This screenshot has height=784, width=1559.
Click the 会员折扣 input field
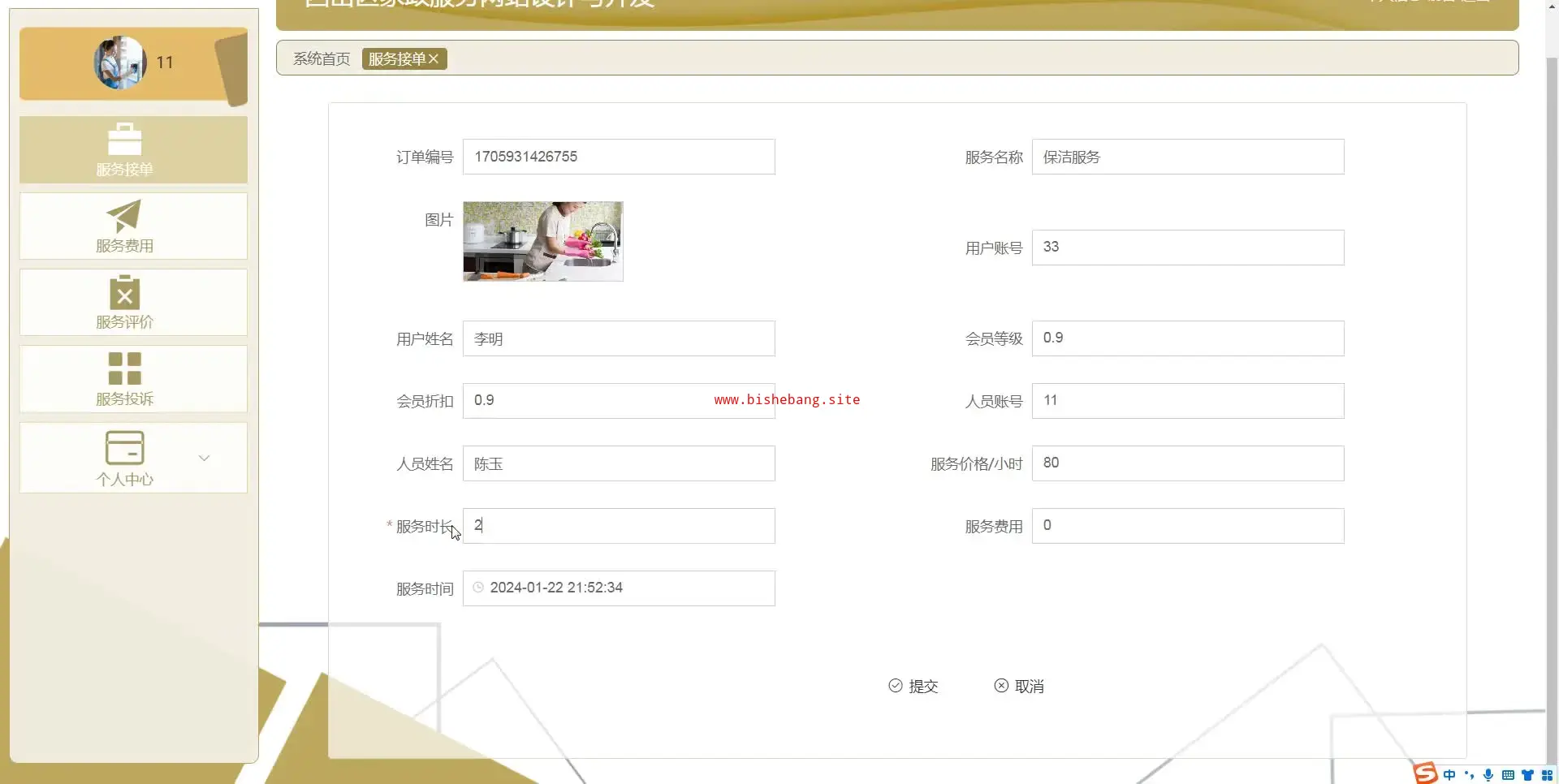619,401
